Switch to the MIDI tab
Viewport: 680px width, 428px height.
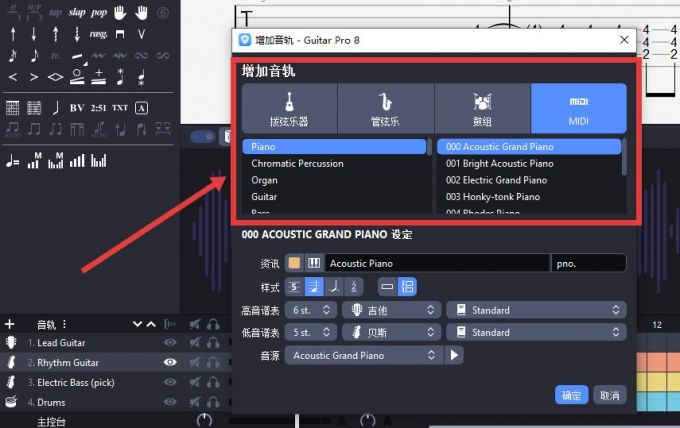[x=579, y=108]
